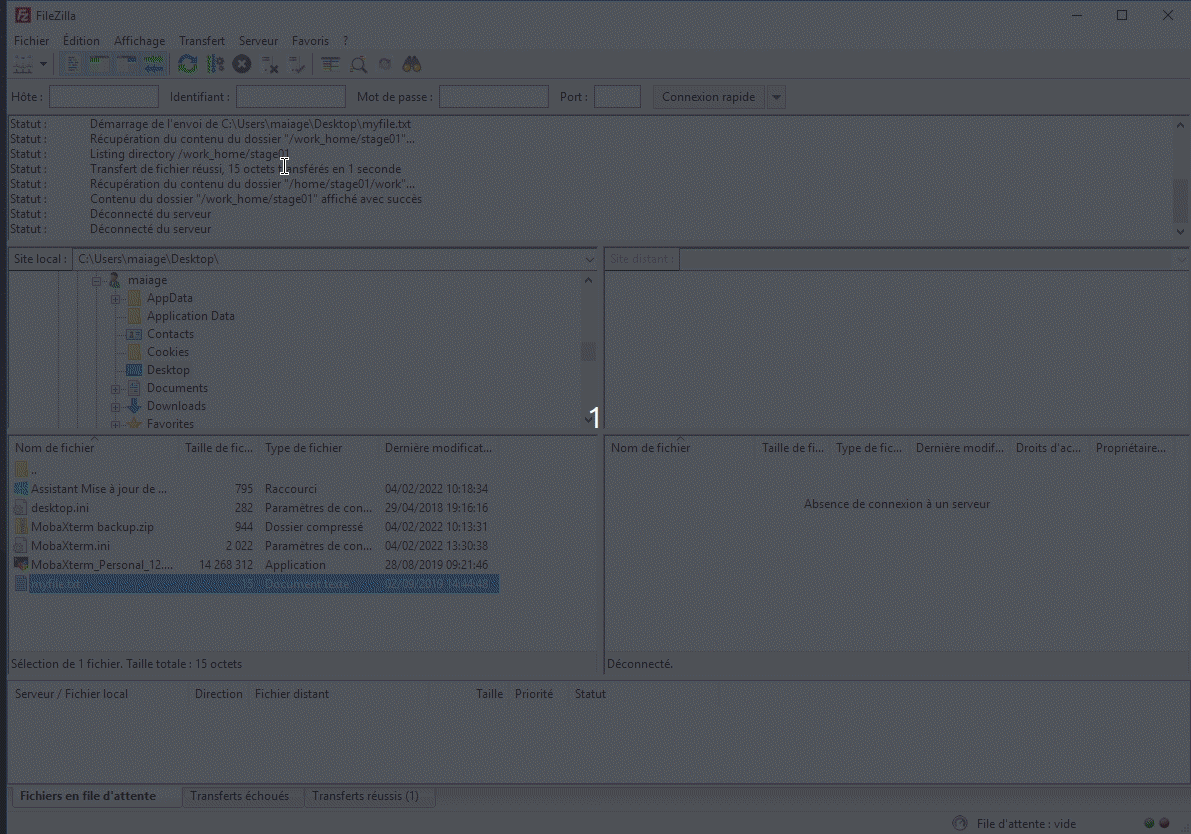Toggle the remote directory tree display

[x=127, y=65]
